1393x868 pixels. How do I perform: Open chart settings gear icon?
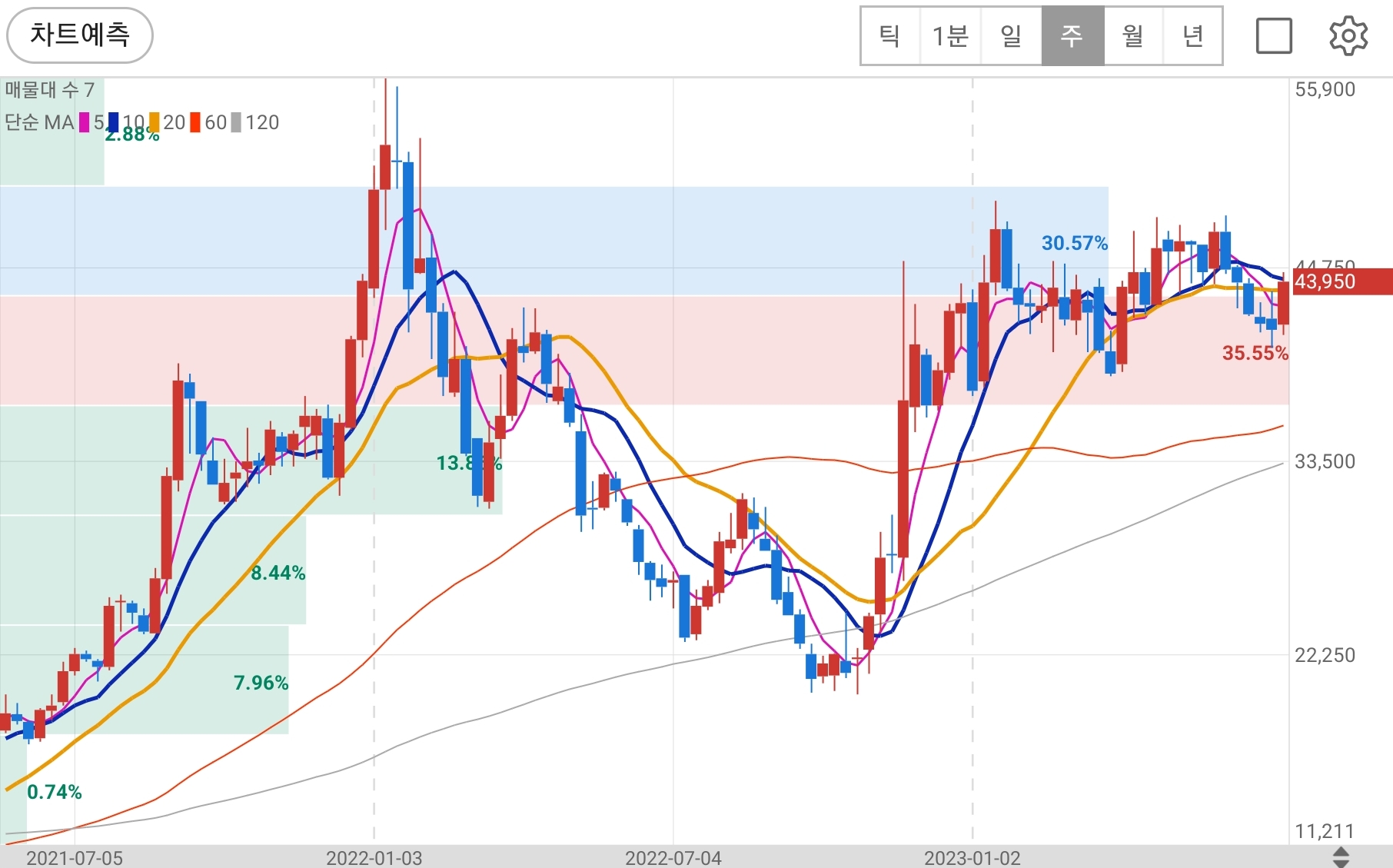click(1348, 36)
